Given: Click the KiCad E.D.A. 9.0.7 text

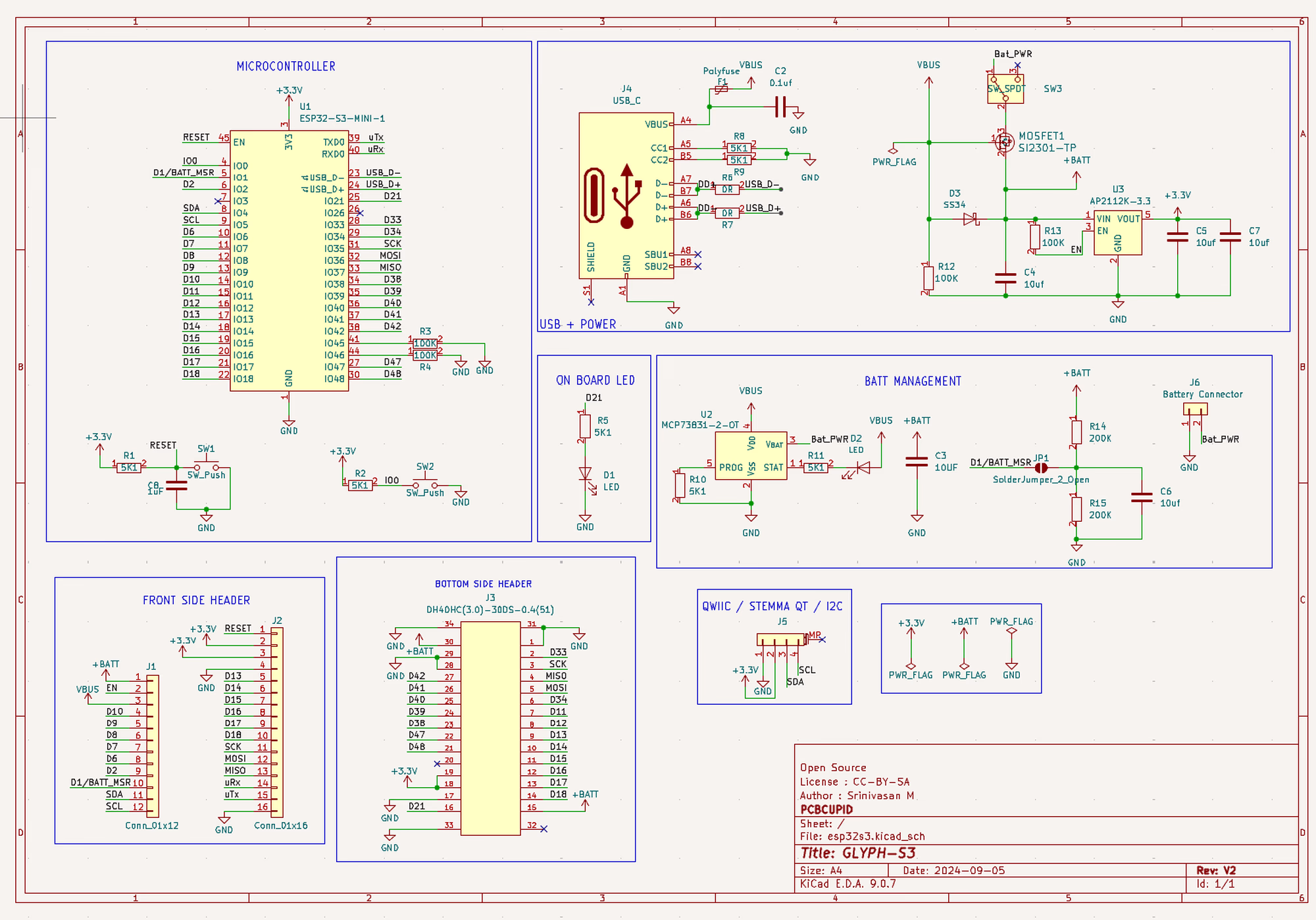Looking at the screenshot, I should [848, 883].
